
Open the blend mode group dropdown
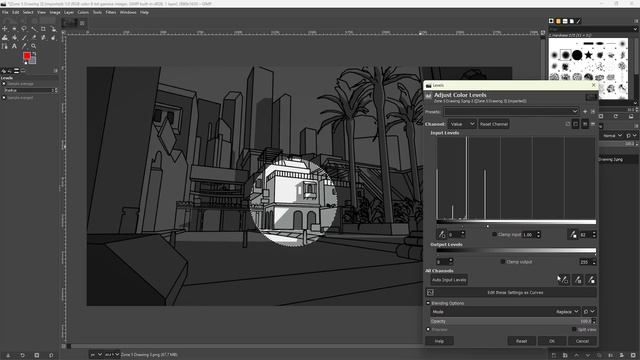coord(589,311)
